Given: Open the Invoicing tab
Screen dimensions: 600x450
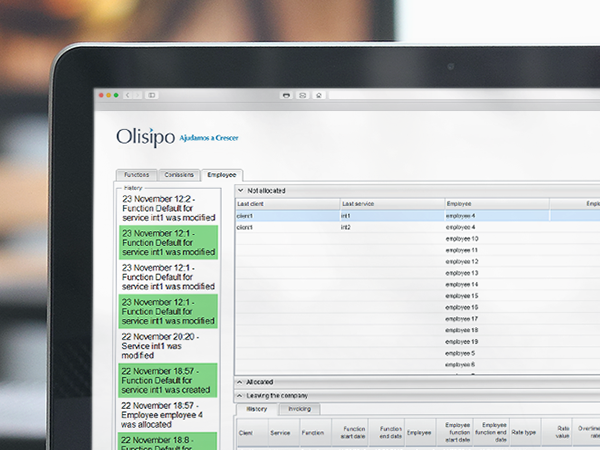Looking at the screenshot, I should pos(300,409).
